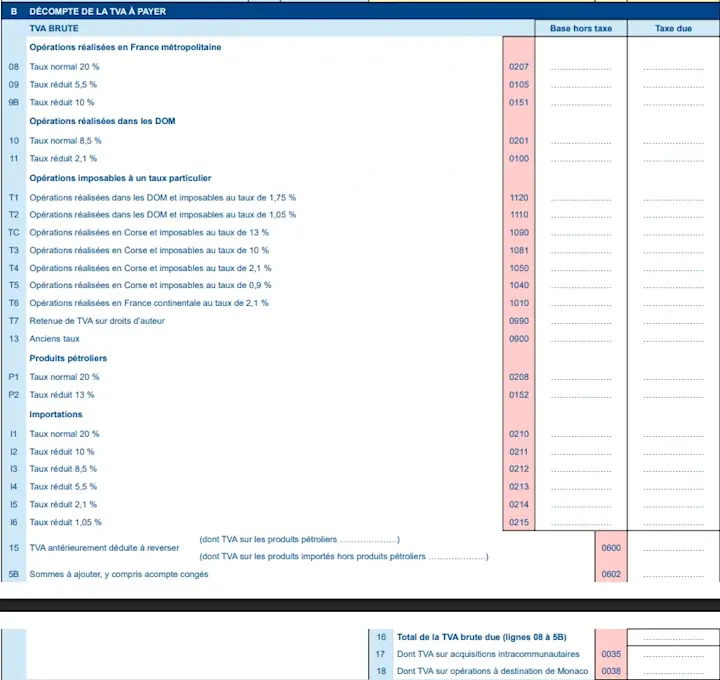The width and height of the screenshot is (720, 680).
Task: Click Taxe due field for line 9B Taux réduit 10 %
Action: 673,103
